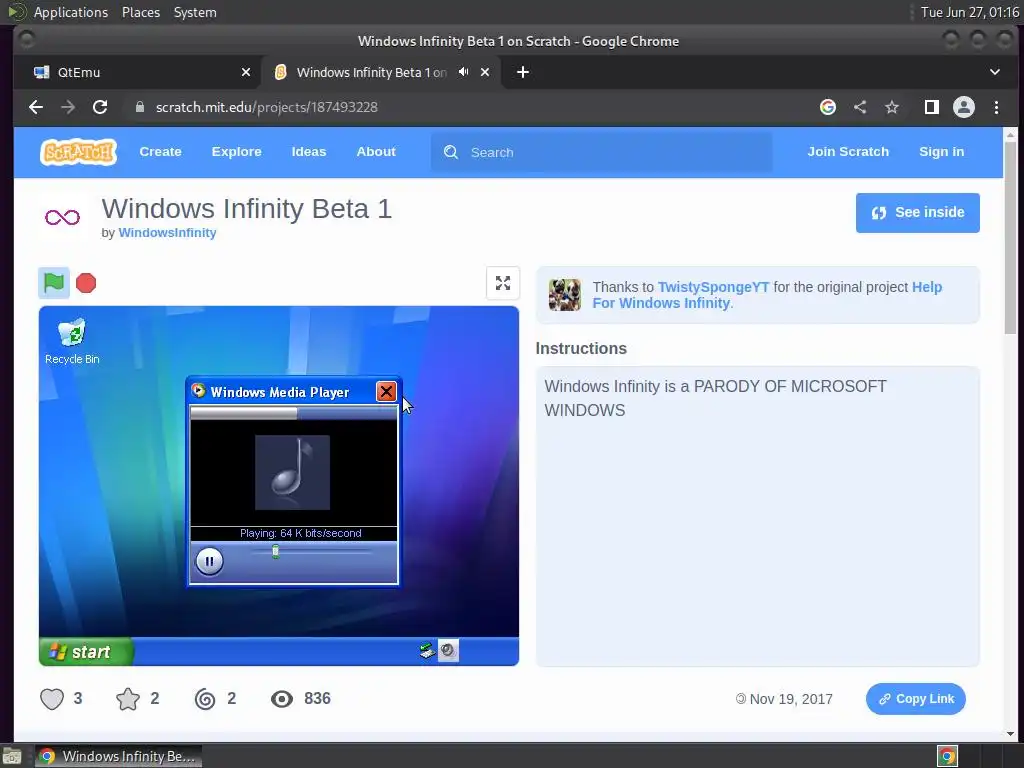The image size is (1024, 768).
Task: Open TwistySpongeYT profile link
Action: coord(713,287)
